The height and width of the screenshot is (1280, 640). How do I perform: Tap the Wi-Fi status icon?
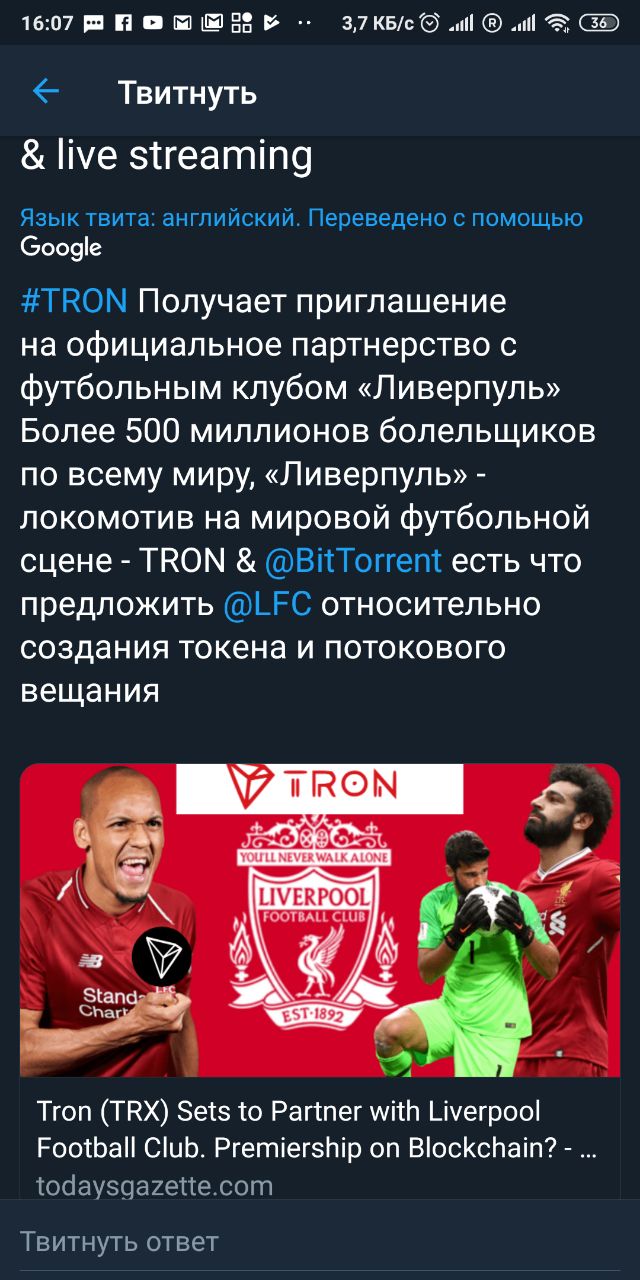click(x=558, y=23)
